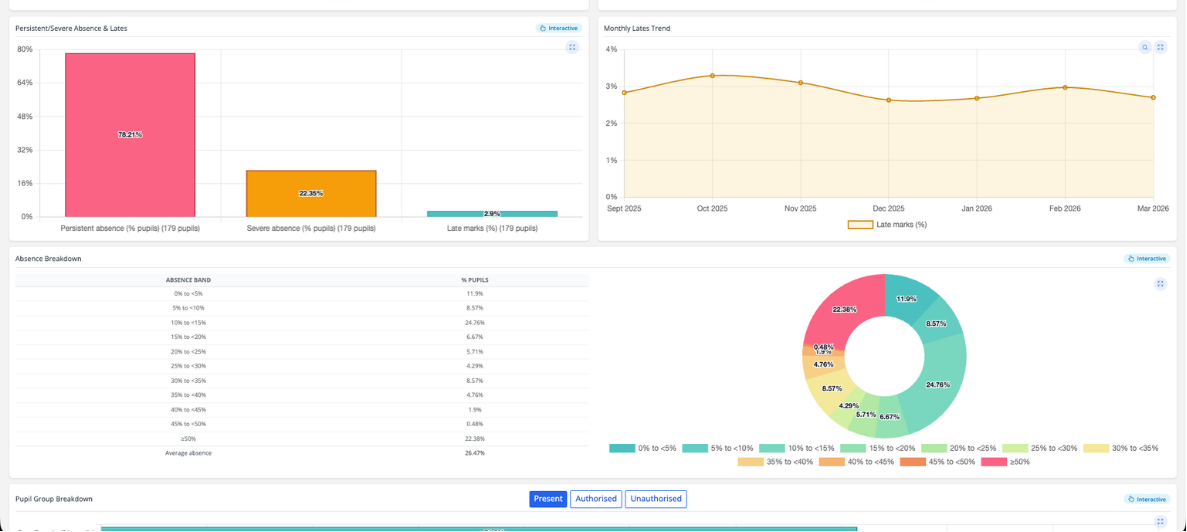Toggle the Late marks (%) legend item
1187x532 pixels.
click(887, 225)
